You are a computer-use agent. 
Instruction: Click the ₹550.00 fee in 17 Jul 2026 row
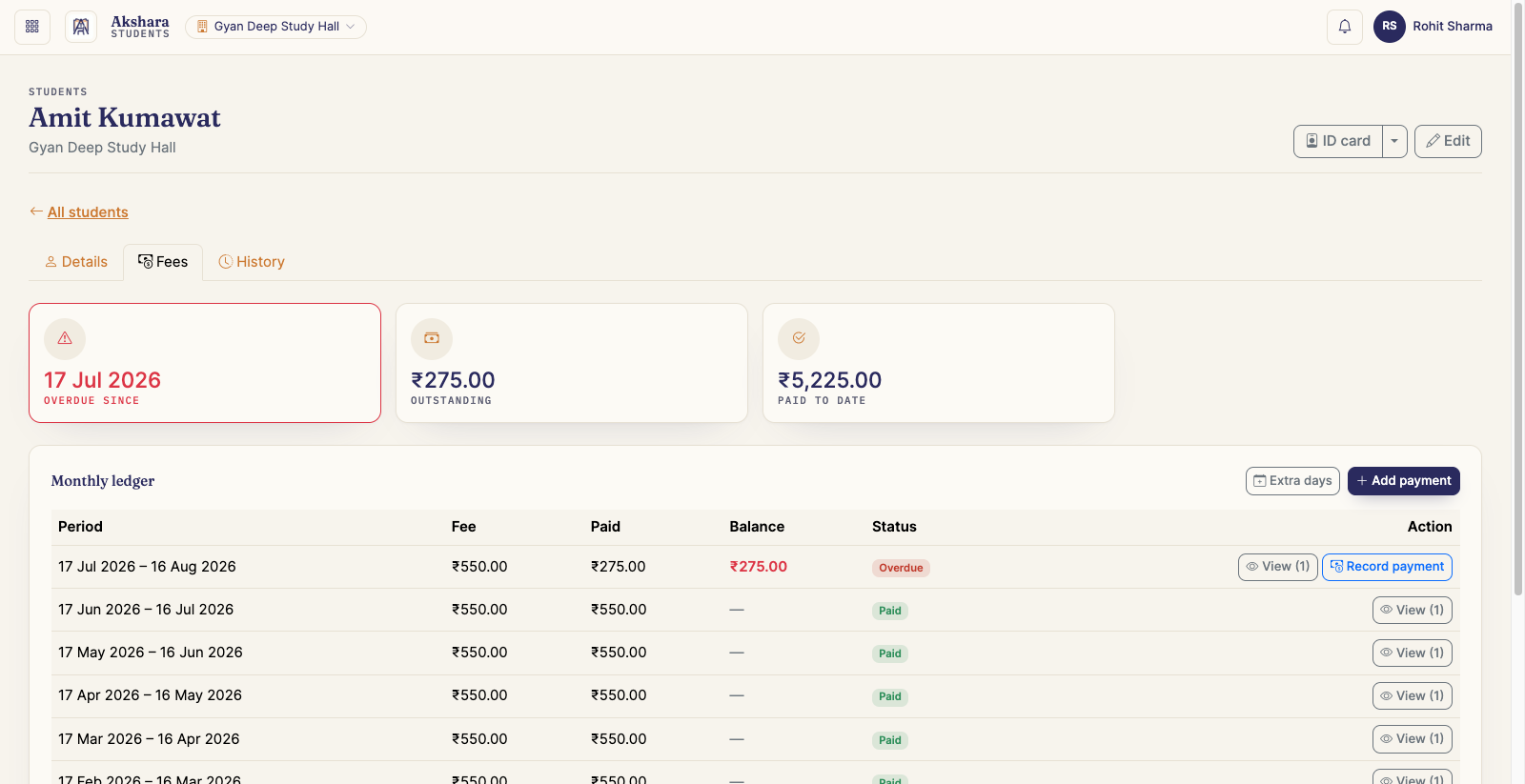click(479, 567)
